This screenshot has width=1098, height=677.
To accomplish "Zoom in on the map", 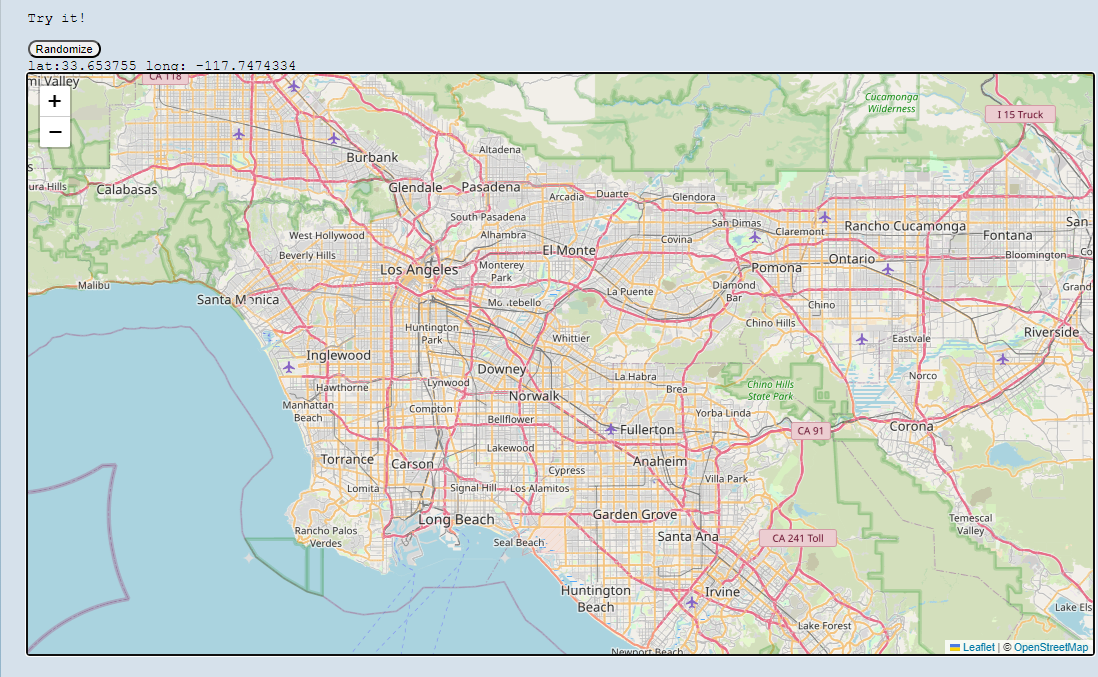I will tap(55, 101).
